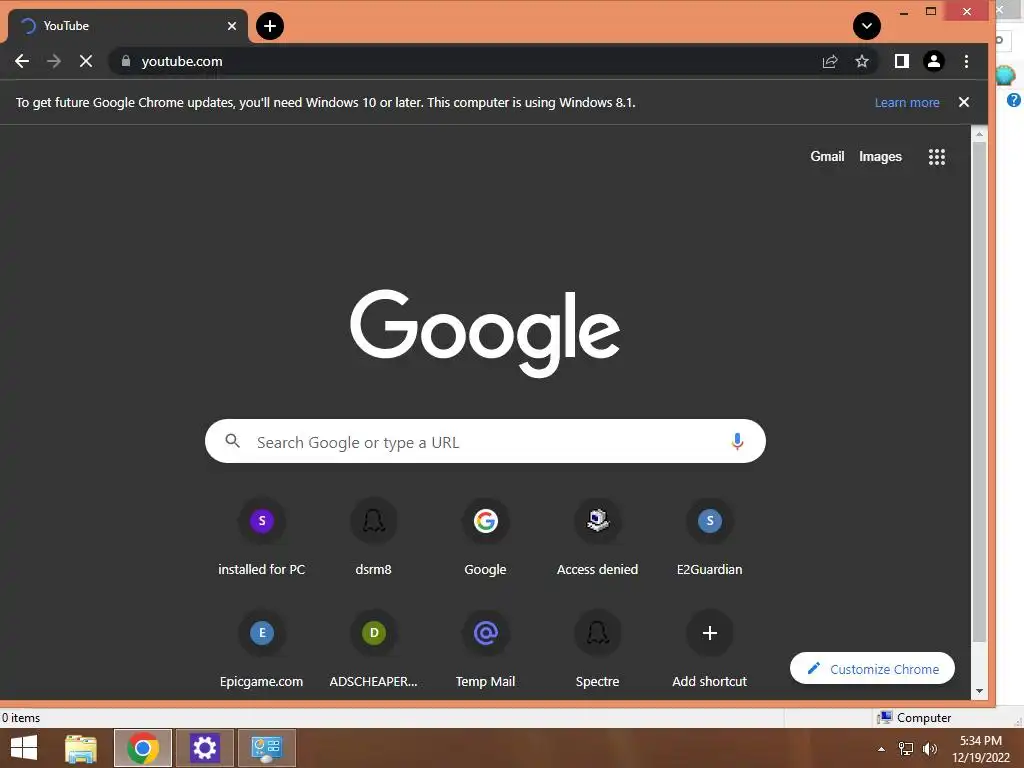This screenshot has width=1024, height=768.
Task: Open the Control Panel taskbar icon
Action: 266,748
